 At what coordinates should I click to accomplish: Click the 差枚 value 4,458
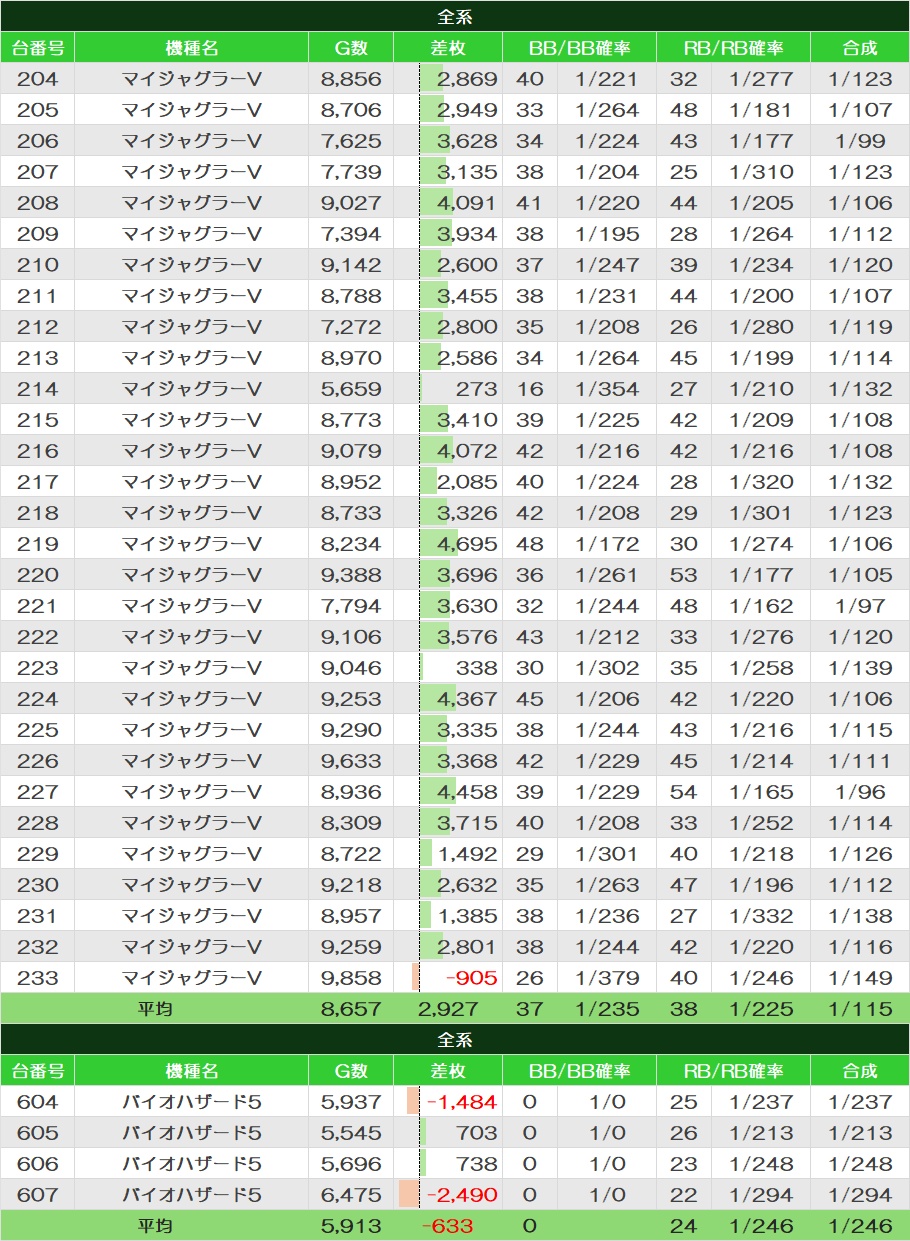[467, 792]
